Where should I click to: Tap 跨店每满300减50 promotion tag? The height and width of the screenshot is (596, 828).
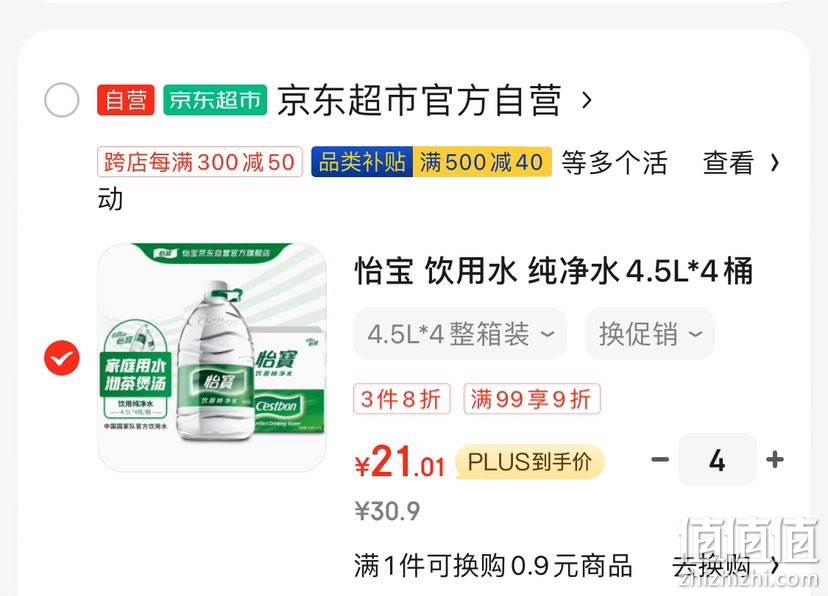point(200,162)
